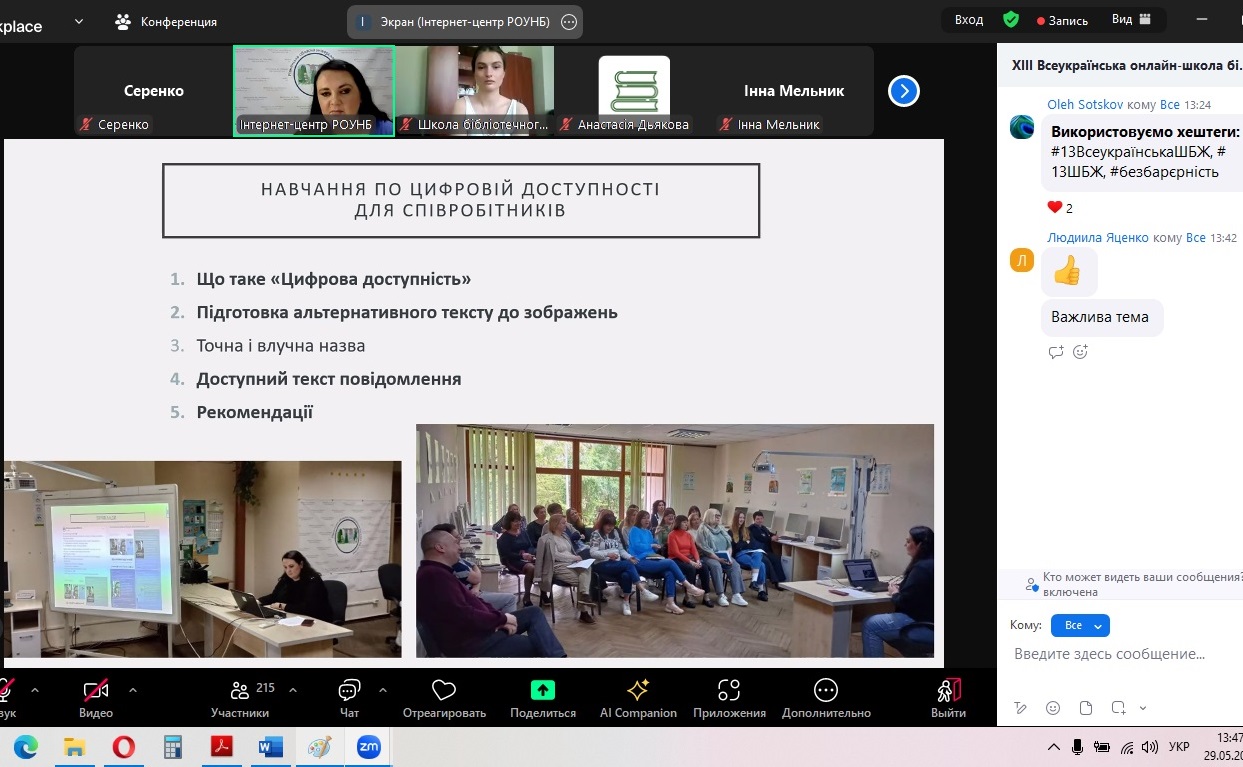
Task: Open the Кому recipient dropdown Все
Action: click(1080, 625)
